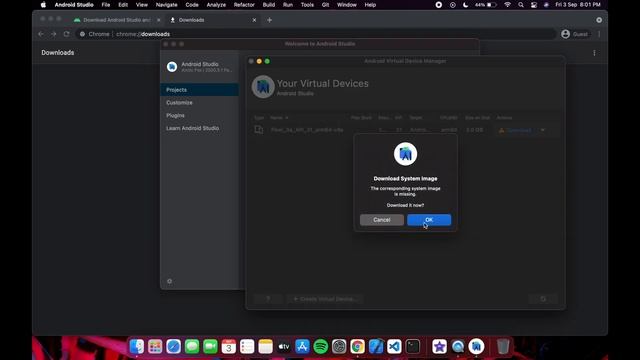Screen dimensions: 640x360
Task: Click Chrome back arrow
Action: (41, 34)
